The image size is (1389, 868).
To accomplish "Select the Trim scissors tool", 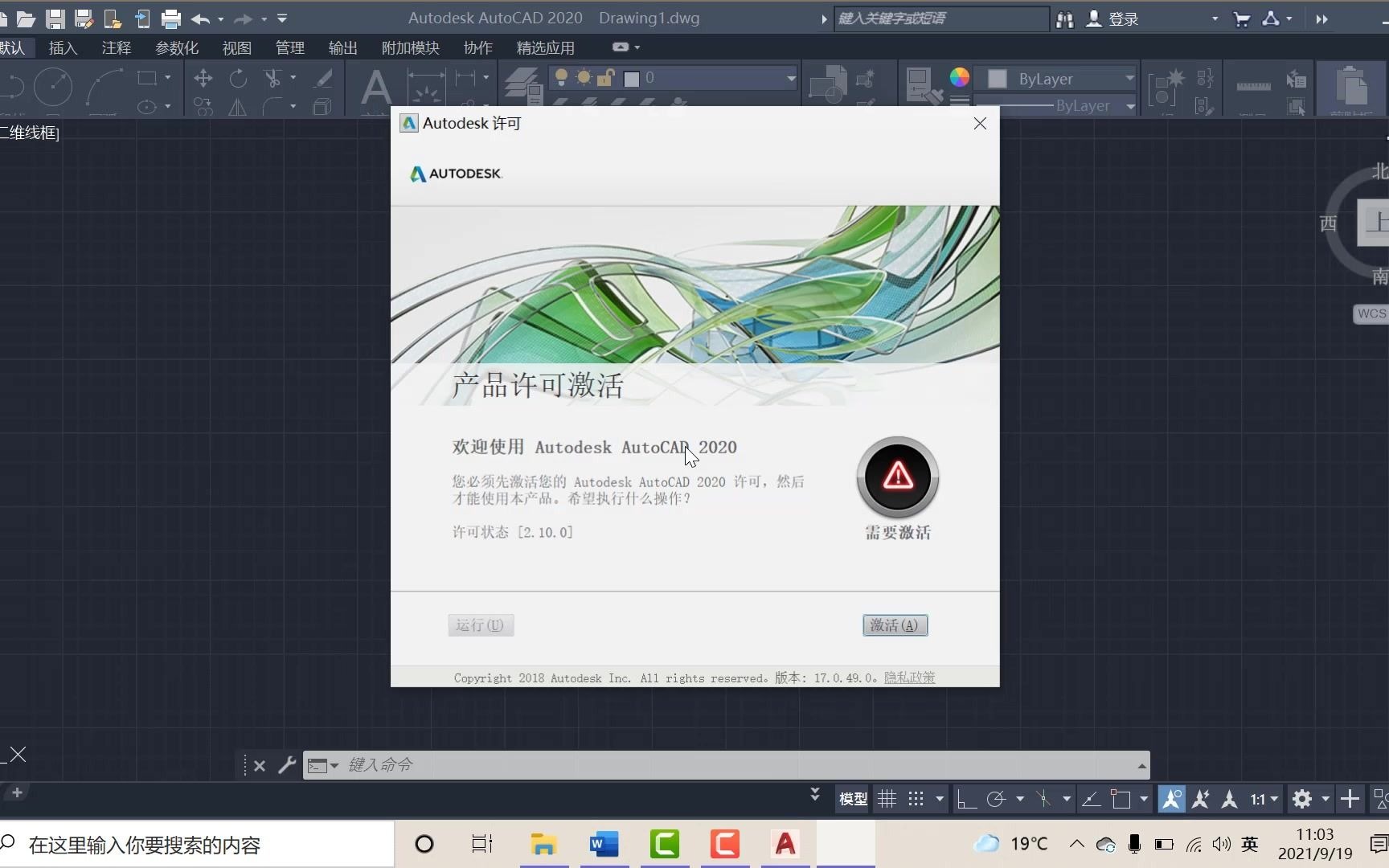I will click(272, 78).
